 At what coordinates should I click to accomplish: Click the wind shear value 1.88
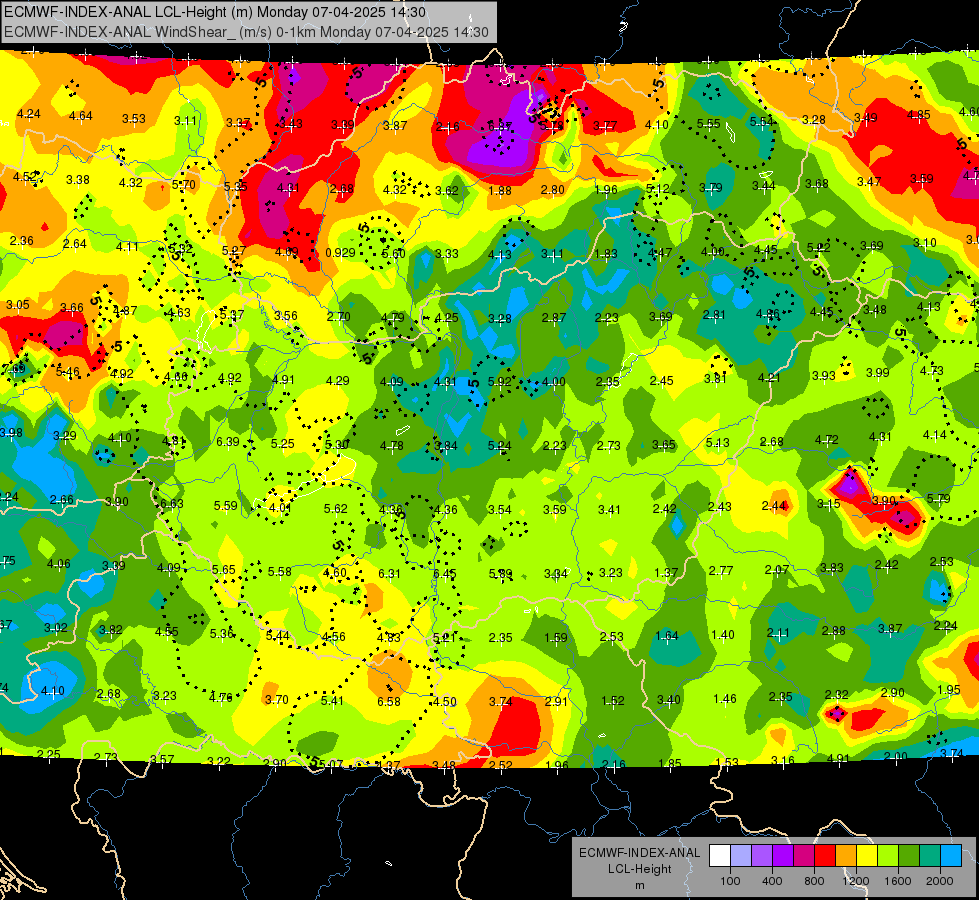tap(500, 190)
